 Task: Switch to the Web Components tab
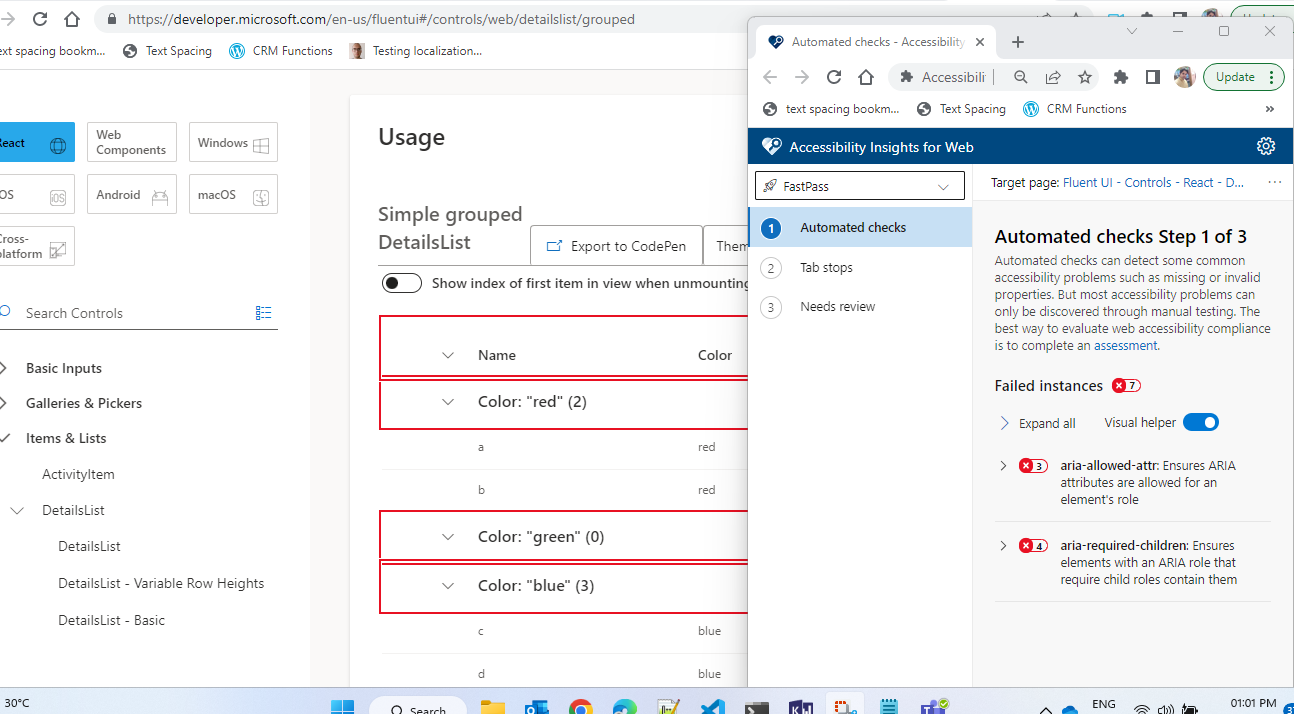tap(131, 142)
